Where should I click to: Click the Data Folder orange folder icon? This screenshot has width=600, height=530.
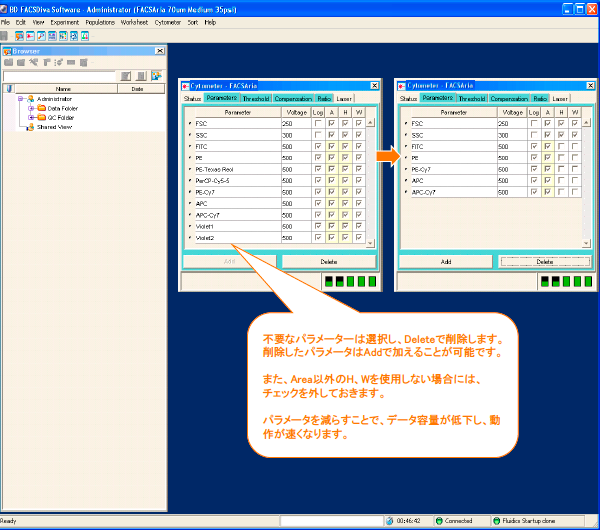click(x=42, y=108)
